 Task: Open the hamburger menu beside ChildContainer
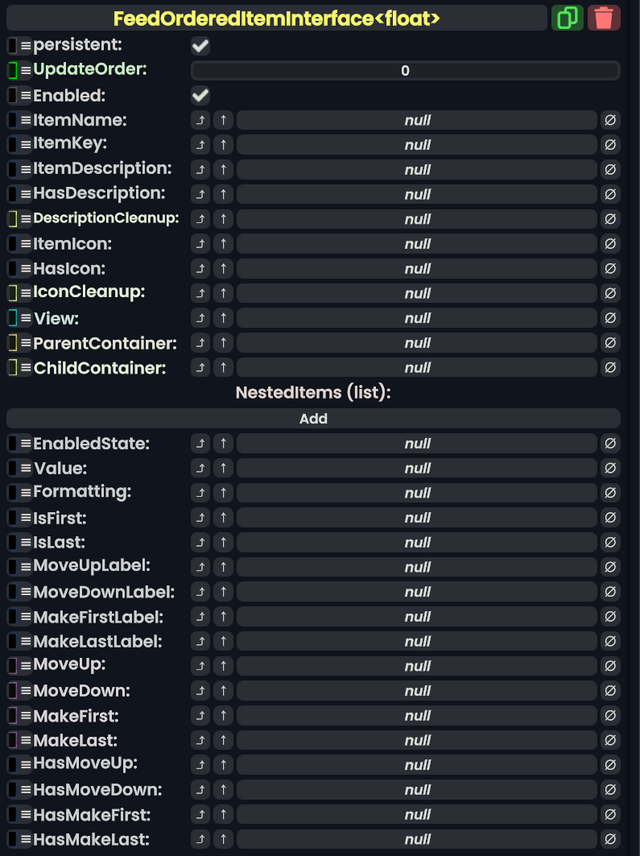28,367
